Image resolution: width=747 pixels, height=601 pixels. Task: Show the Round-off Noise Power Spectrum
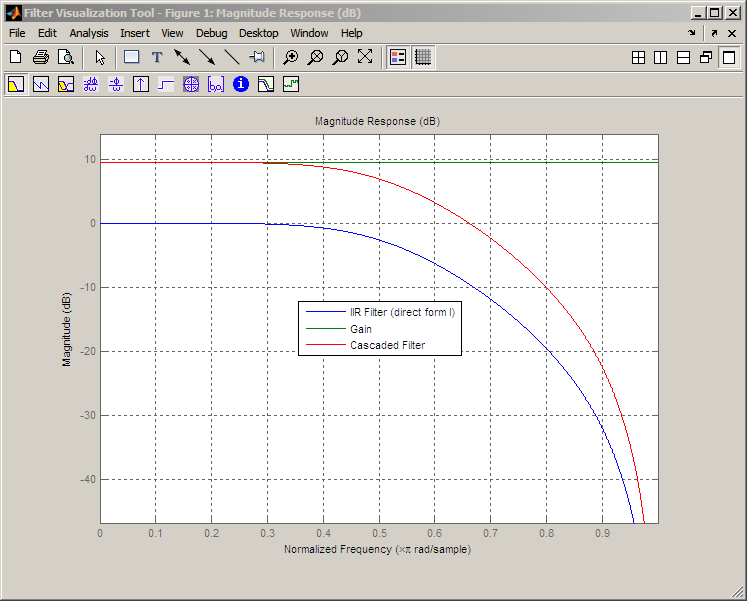click(291, 85)
